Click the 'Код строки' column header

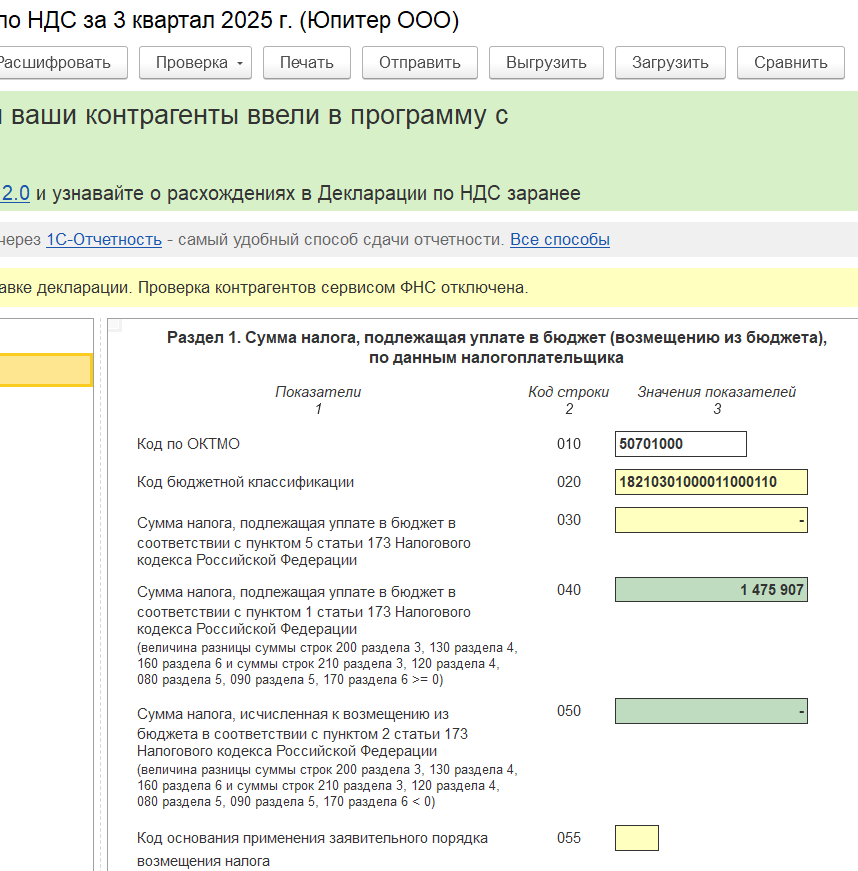(569, 392)
